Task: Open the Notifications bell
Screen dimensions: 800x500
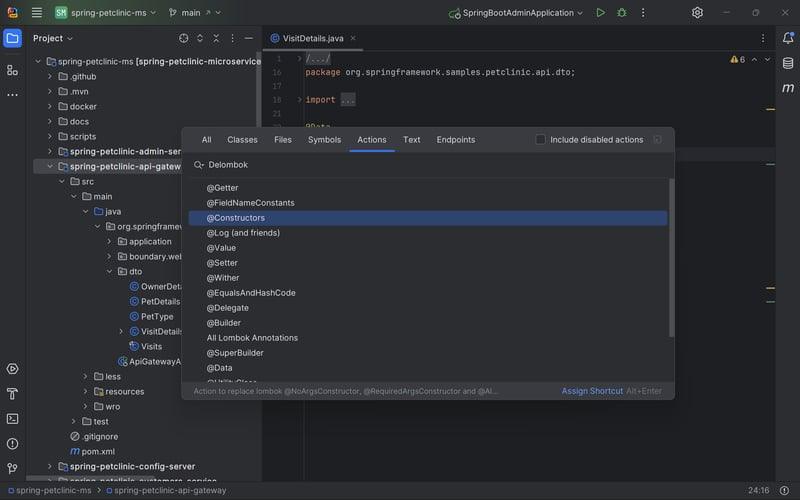Action: 788,38
